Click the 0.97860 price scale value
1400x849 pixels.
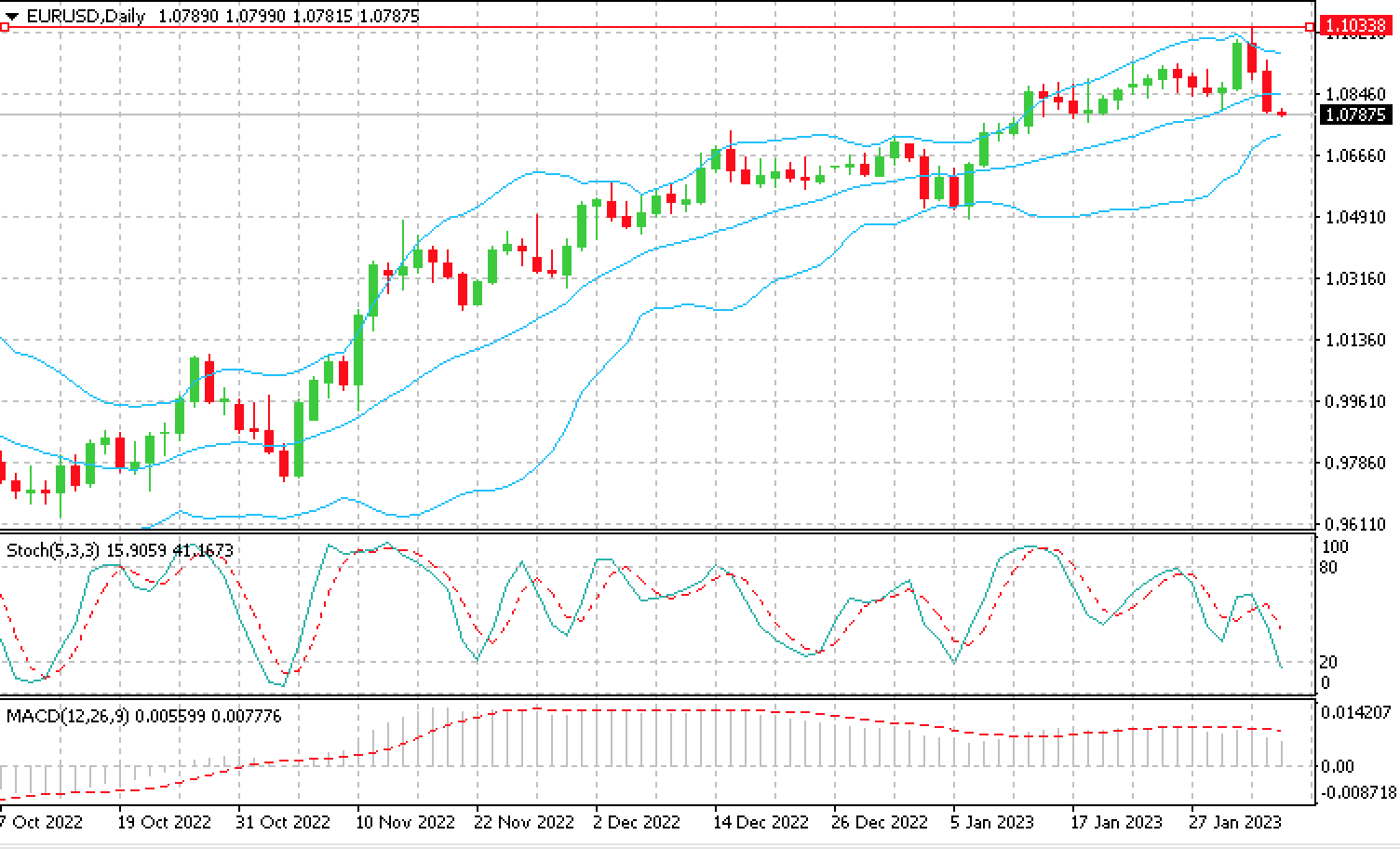click(1355, 463)
